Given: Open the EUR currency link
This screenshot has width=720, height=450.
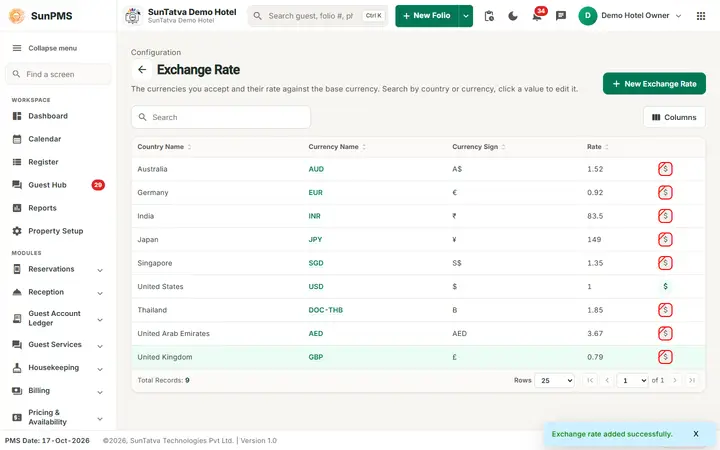Looking at the screenshot, I should tap(315, 192).
